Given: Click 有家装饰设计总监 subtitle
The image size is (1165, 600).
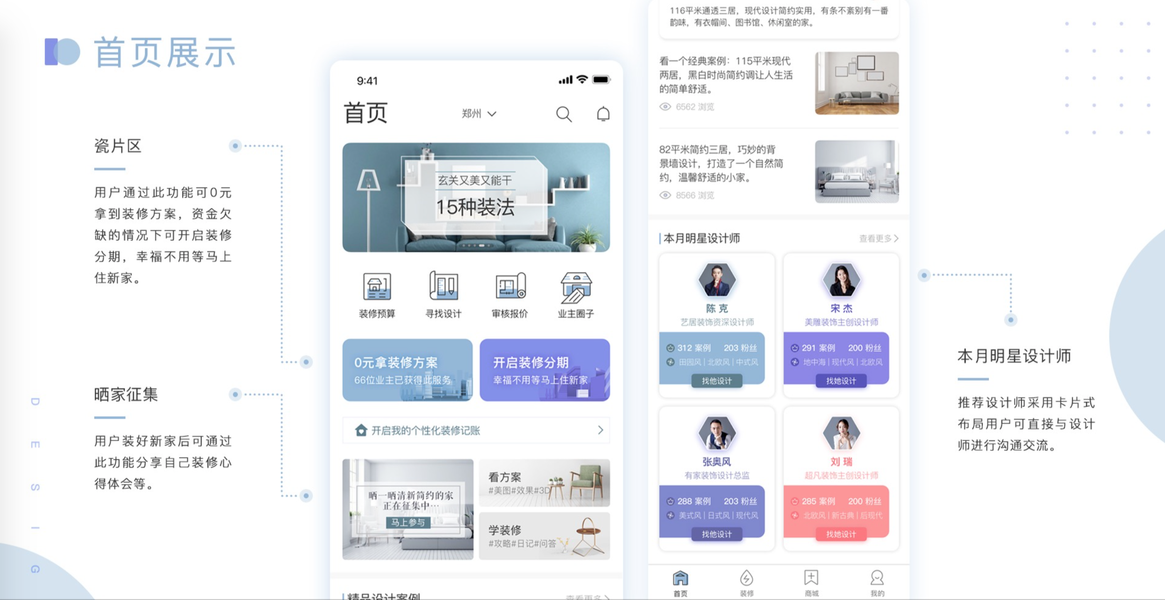Looking at the screenshot, I should pyautogui.click(x=717, y=475).
